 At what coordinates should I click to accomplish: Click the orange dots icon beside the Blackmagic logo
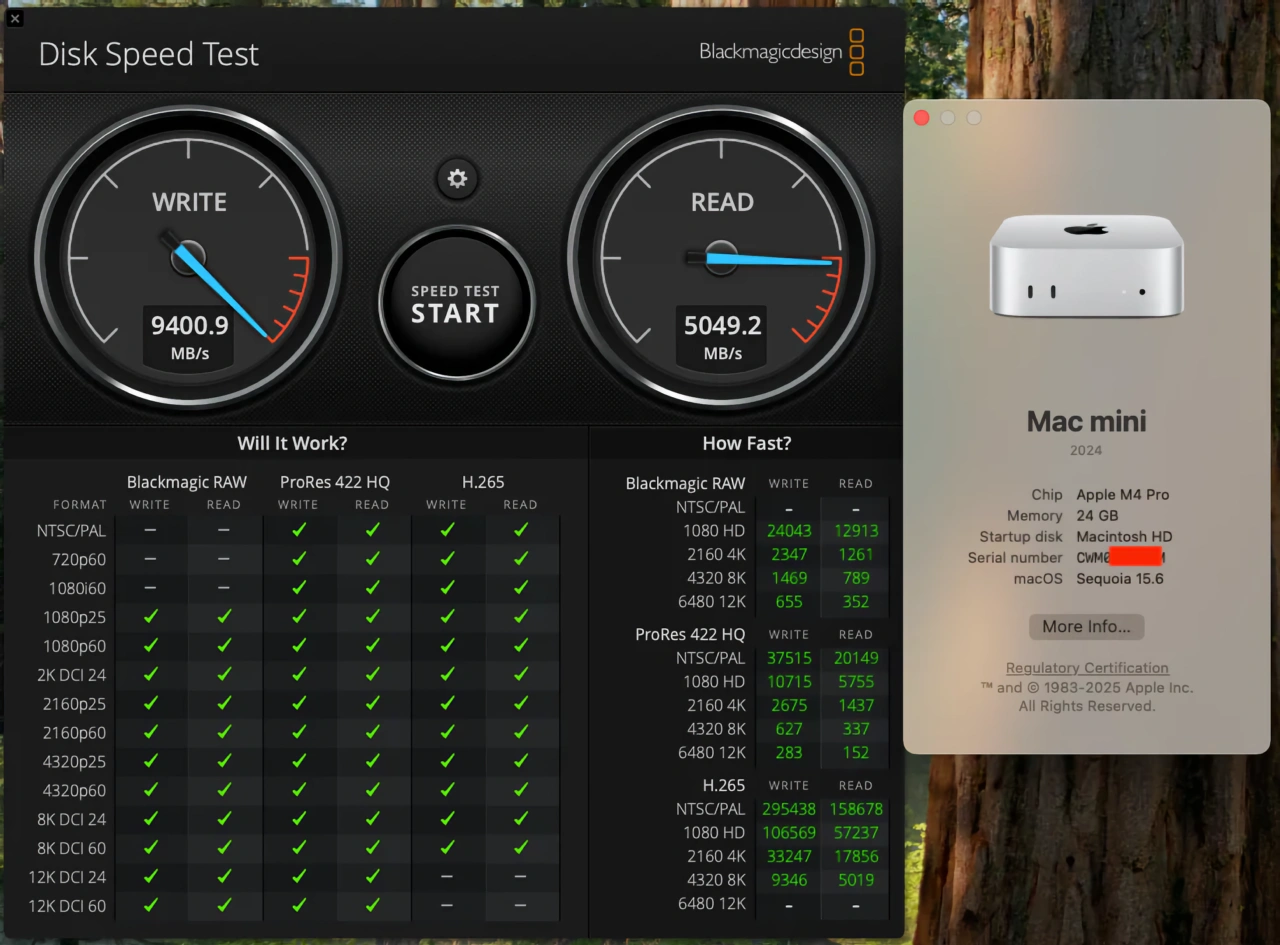pos(856,52)
